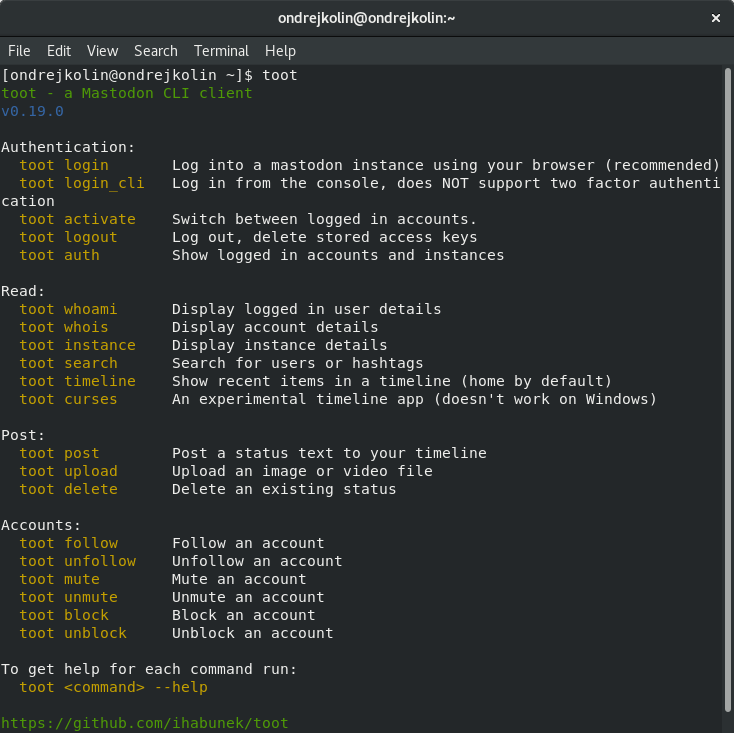Open the View menu
The height and width of the screenshot is (733, 734).
pos(102,51)
